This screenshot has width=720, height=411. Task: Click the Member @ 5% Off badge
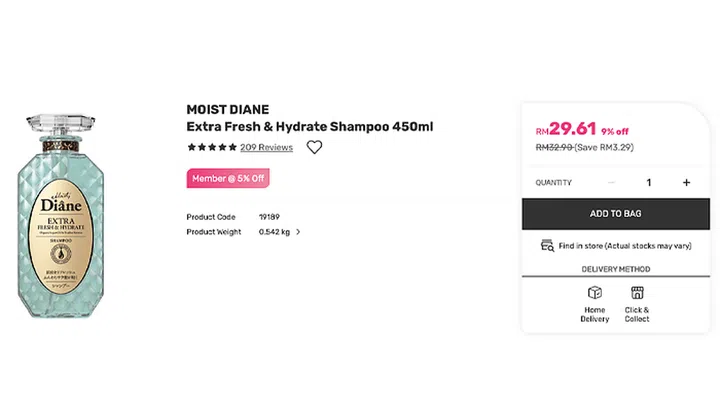tap(228, 179)
